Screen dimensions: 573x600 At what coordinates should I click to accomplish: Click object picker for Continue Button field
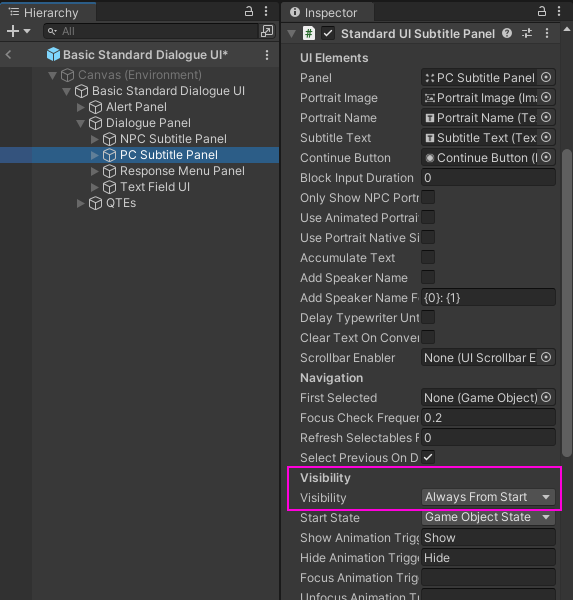546,157
